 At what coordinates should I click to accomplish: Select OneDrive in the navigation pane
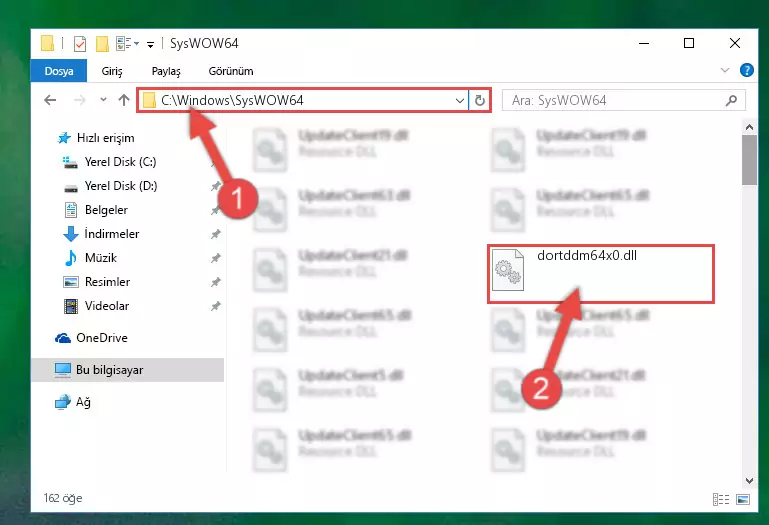102,338
